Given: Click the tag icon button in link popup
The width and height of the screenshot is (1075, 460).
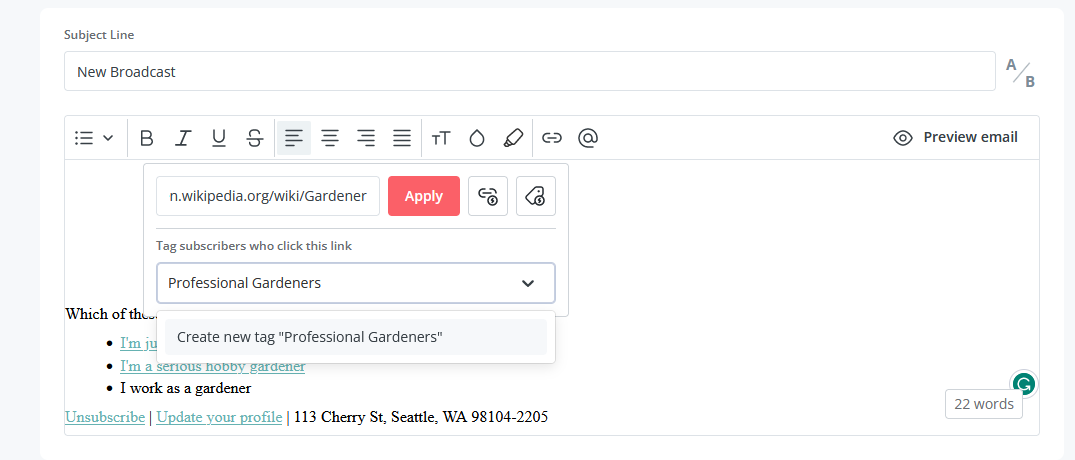Looking at the screenshot, I should pos(536,196).
